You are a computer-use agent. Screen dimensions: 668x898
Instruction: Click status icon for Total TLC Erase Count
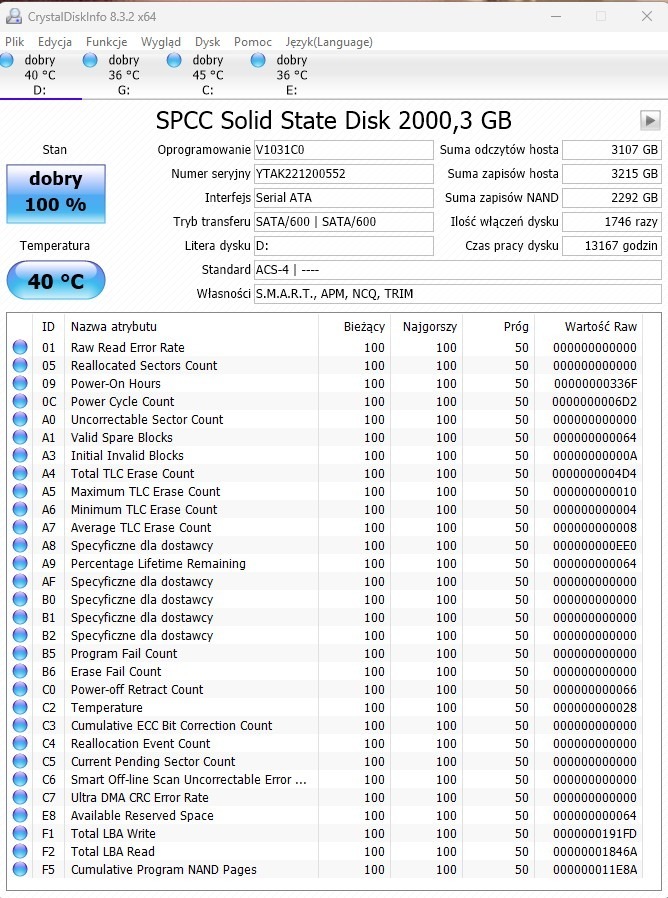(20, 473)
